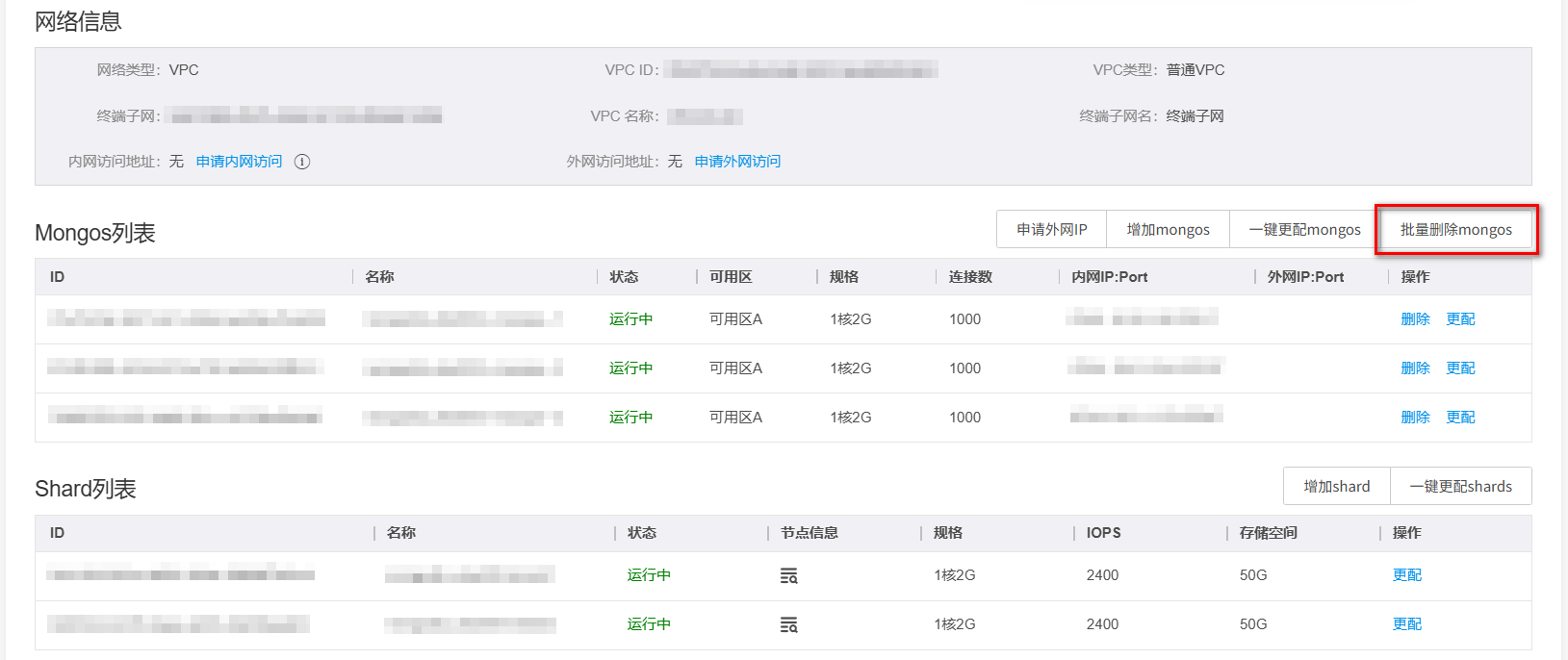Click 一键更配mongos button

point(1304,229)
